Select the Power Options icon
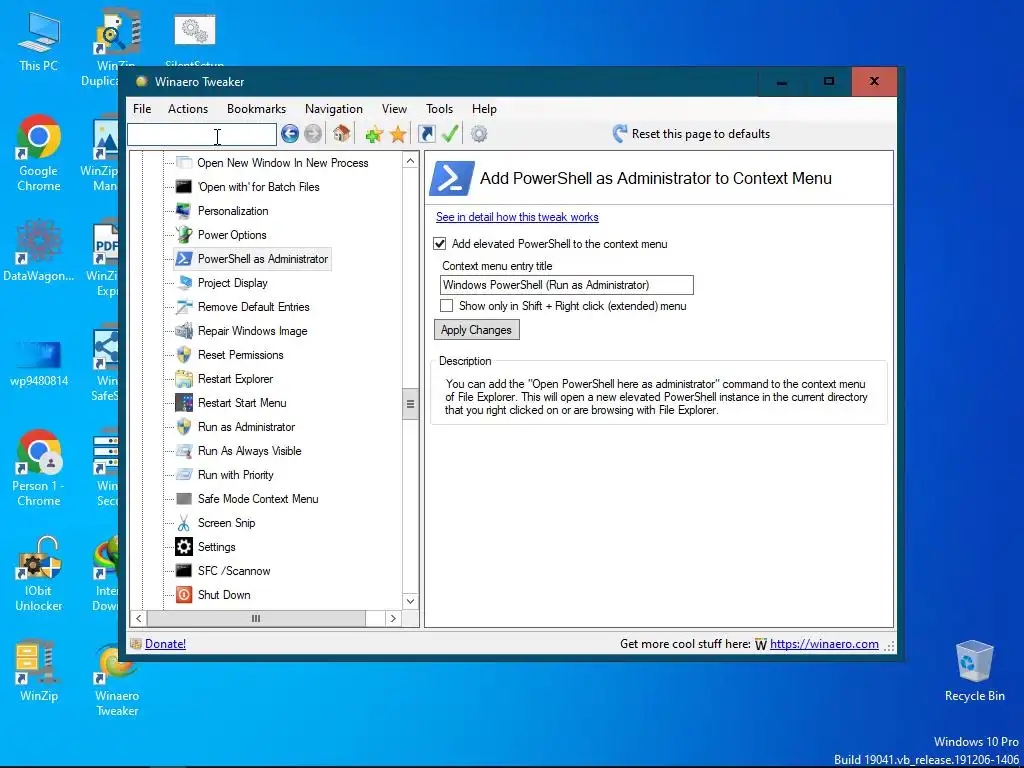This screenshot has height=768, width=1024. click(x=184, y=234)
